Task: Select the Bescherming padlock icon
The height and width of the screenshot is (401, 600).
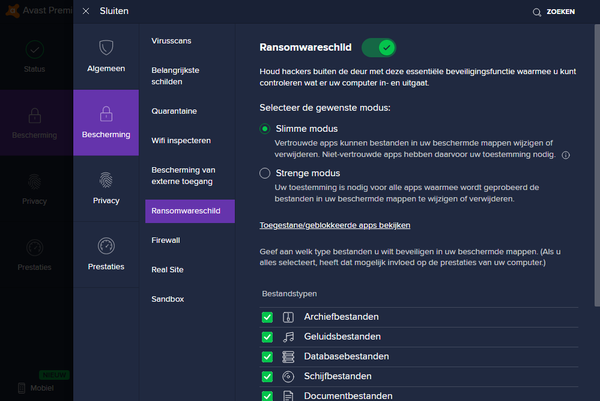Action: [x=106, y=112]
